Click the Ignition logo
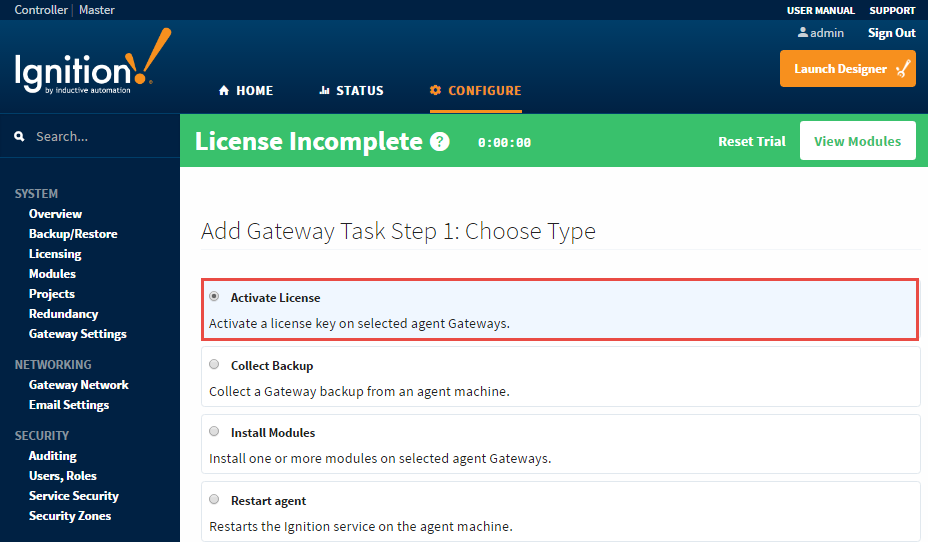This screenshot has height=542, width=928. click(92, 68)
